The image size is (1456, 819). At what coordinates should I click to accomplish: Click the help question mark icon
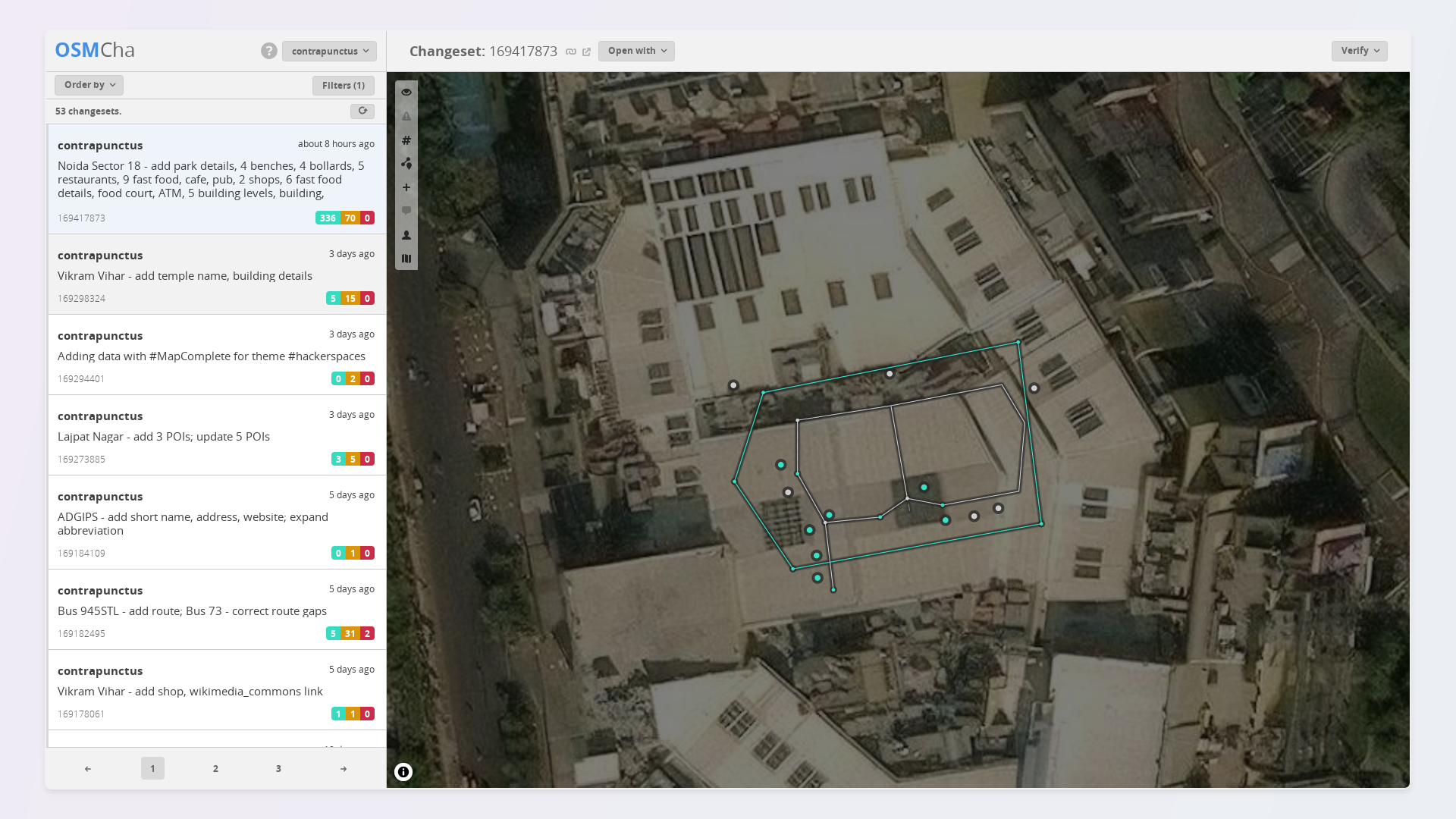pyautogui.click(x=269, y=51)
